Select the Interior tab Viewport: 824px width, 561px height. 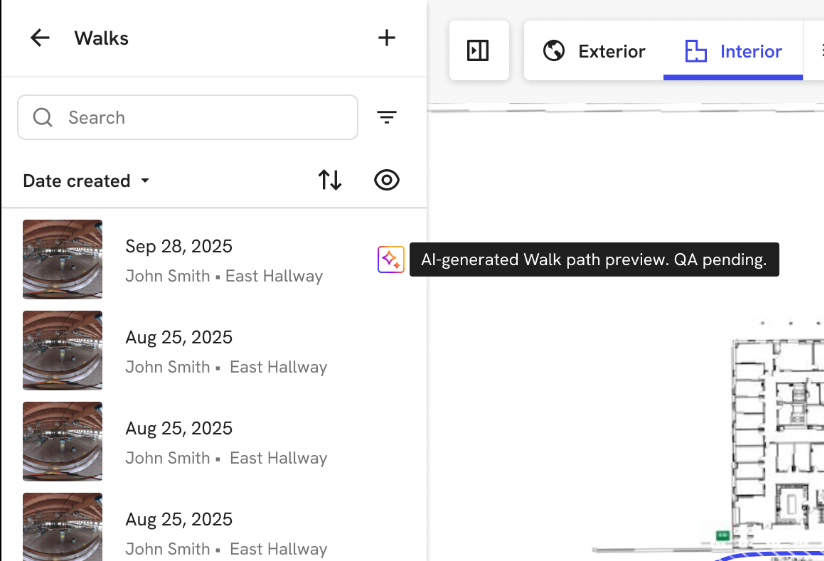click(x=733, y=51)
